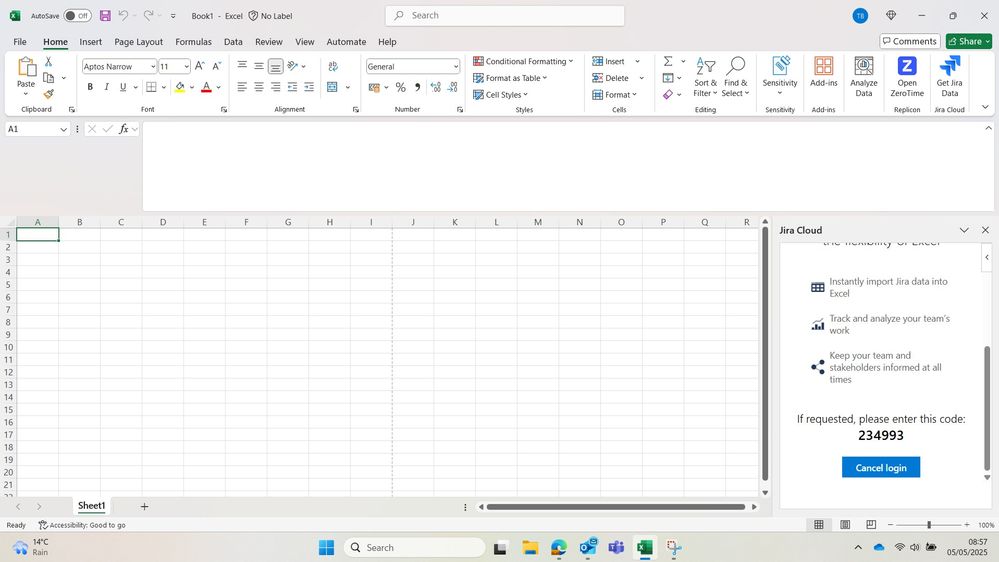The width and height of the screenshot is (999, 562).
Task: Collapse the ribbon with chevron
Action: coord(986,107)
